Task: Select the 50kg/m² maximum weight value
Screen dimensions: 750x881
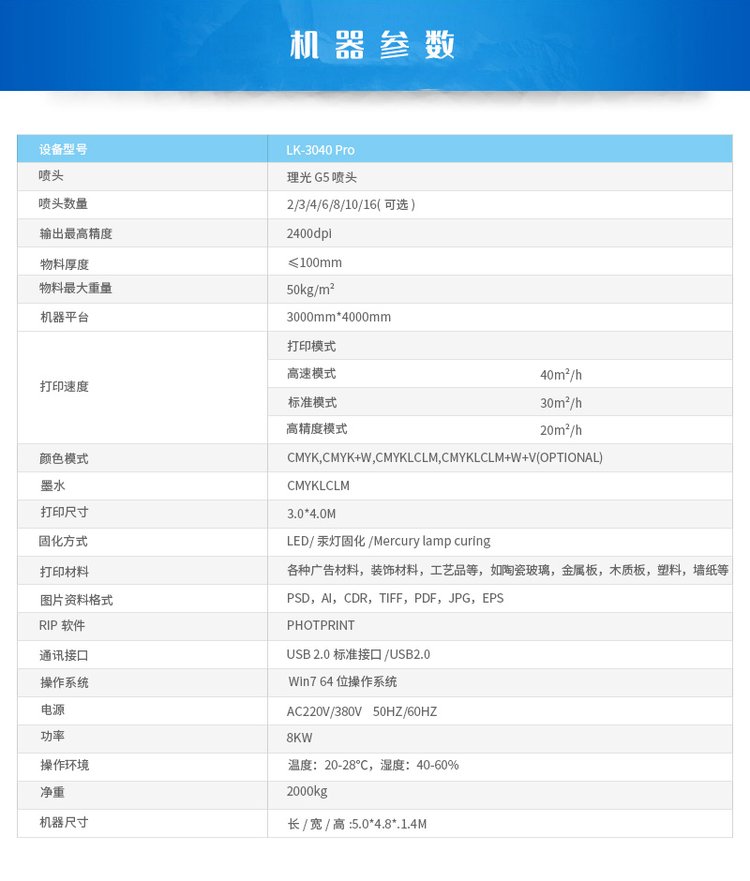Action: (310, 289)
